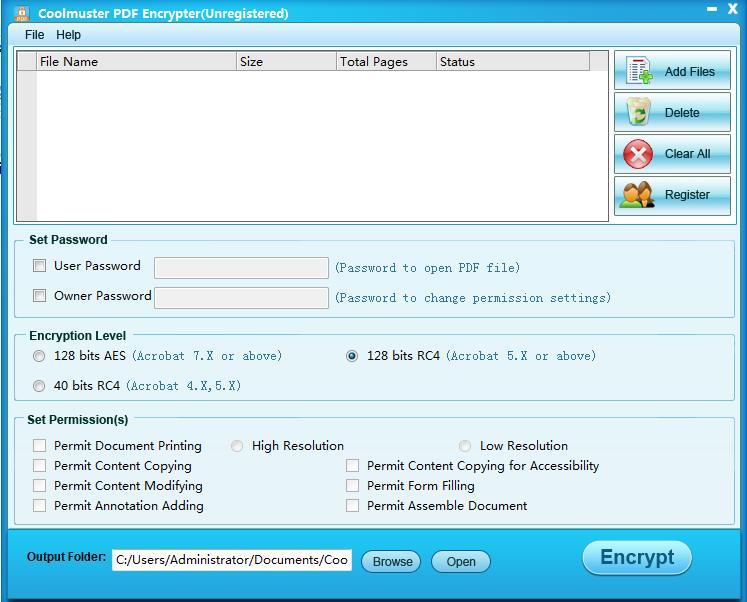This screenshot has width=747, height=602.
Task: Open the Help menu
Action: (68, 35)
